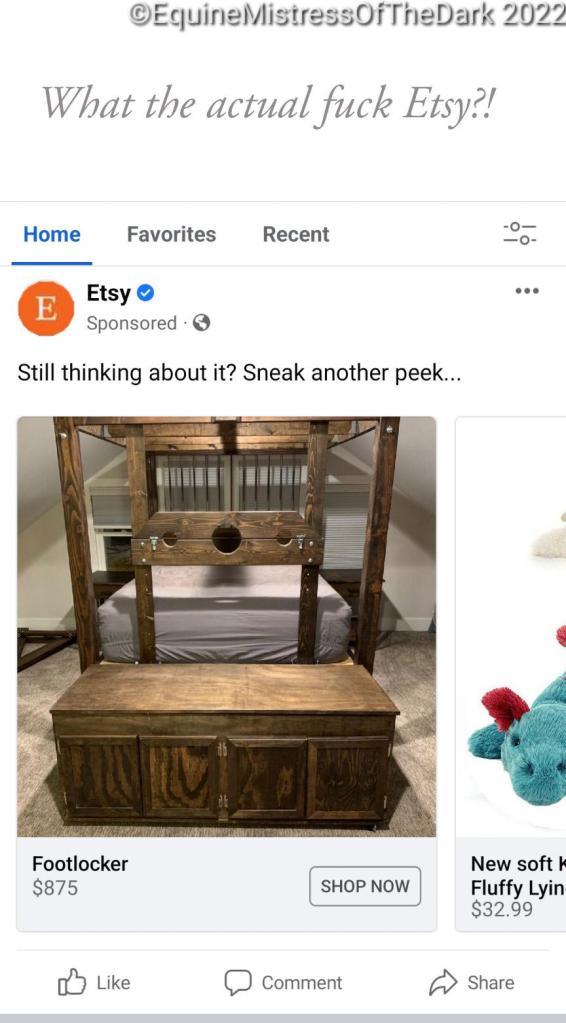
Task: Click the Footlocker product title
Action: (x=80, y=864)
